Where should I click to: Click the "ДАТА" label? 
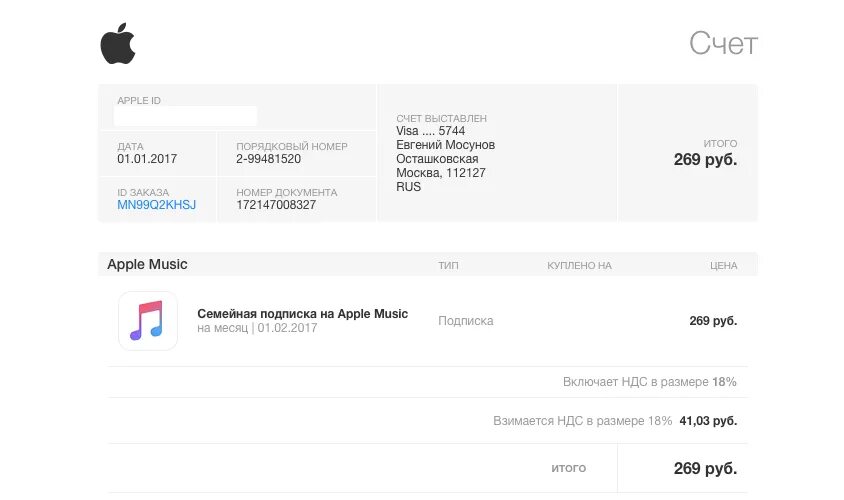(x=130, y=146)
